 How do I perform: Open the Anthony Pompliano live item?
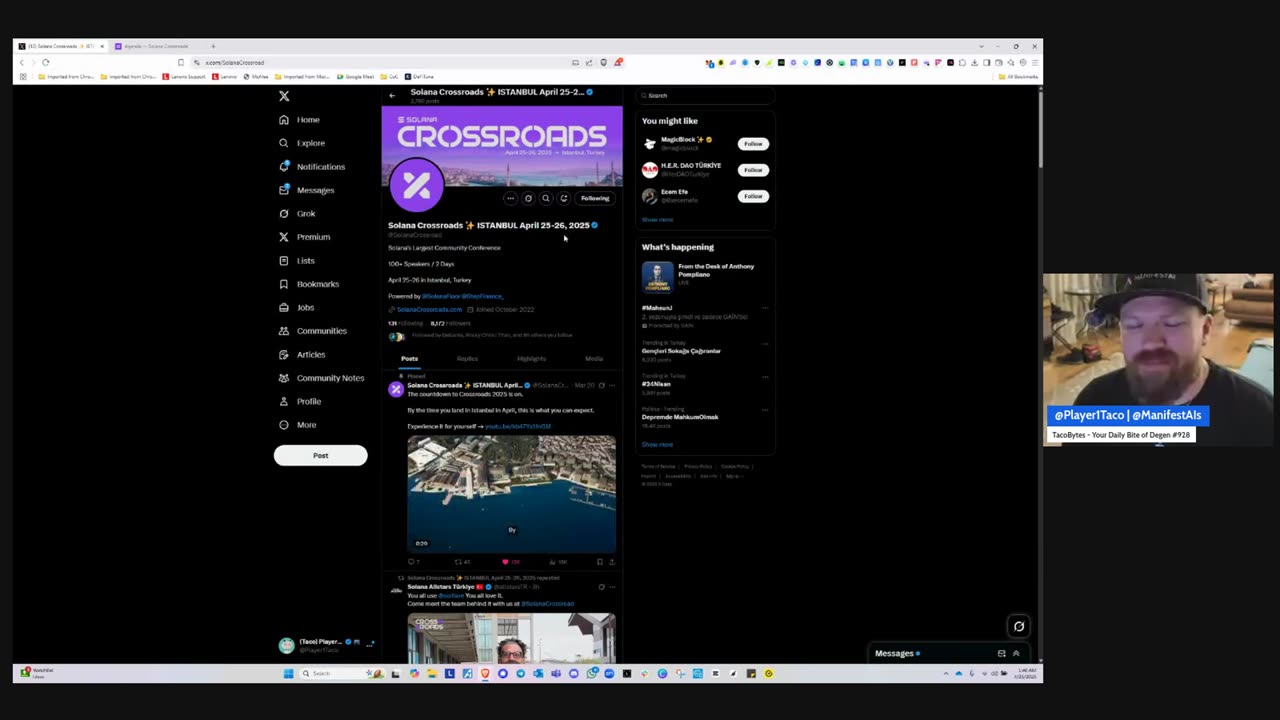click(x=706, y=276)
